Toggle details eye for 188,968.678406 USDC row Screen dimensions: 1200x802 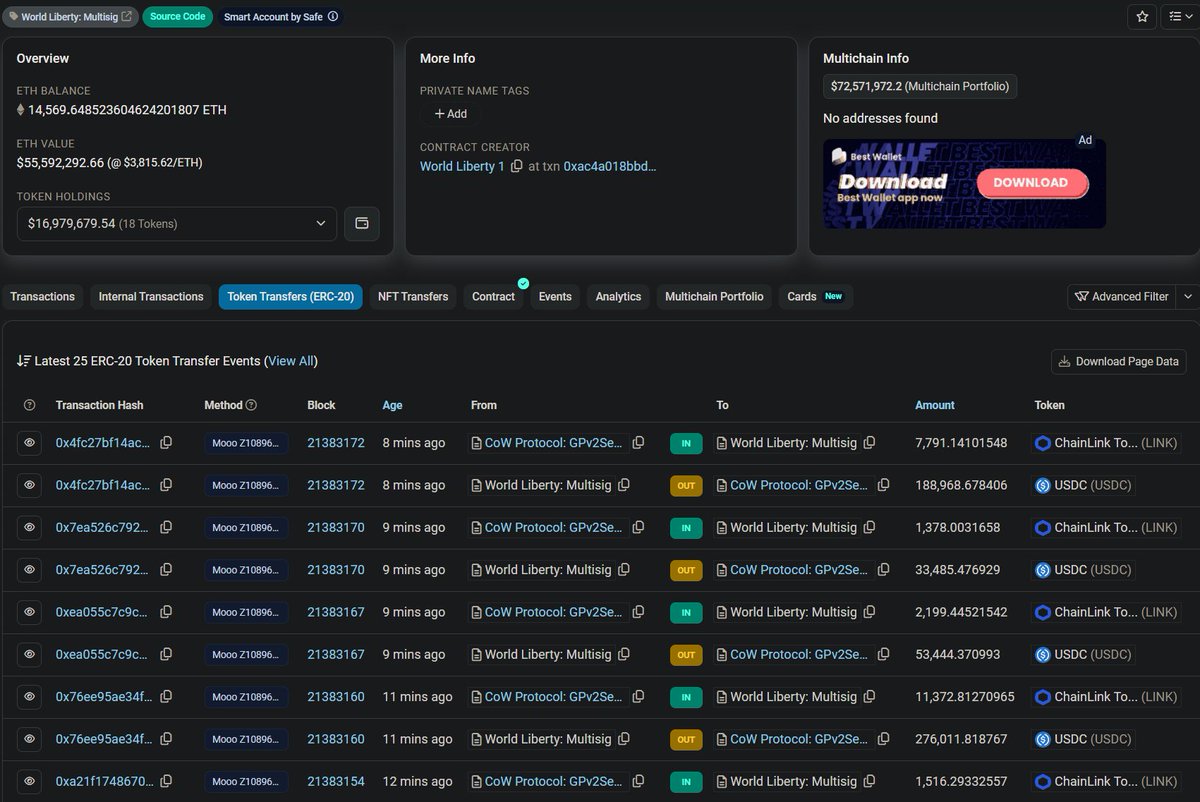coord(30,485)
